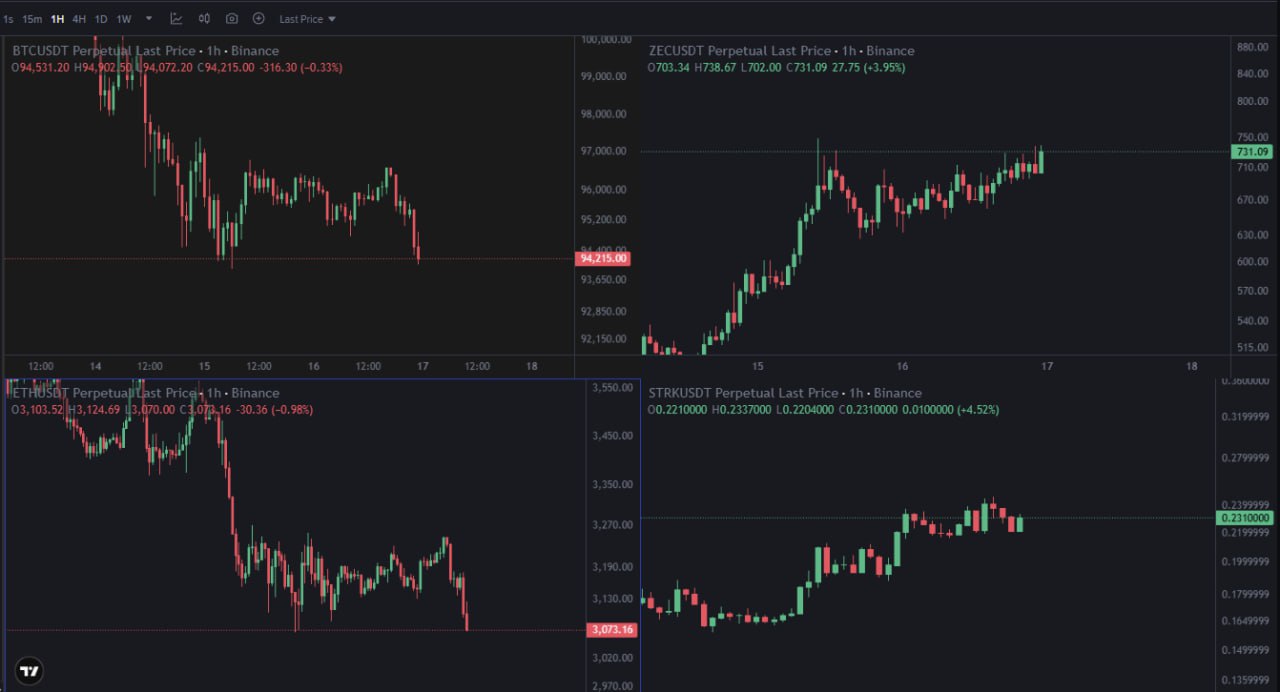1280x692 pixels.
Task: Click the active 1H timeframe
Action: (x=57, y=19)
